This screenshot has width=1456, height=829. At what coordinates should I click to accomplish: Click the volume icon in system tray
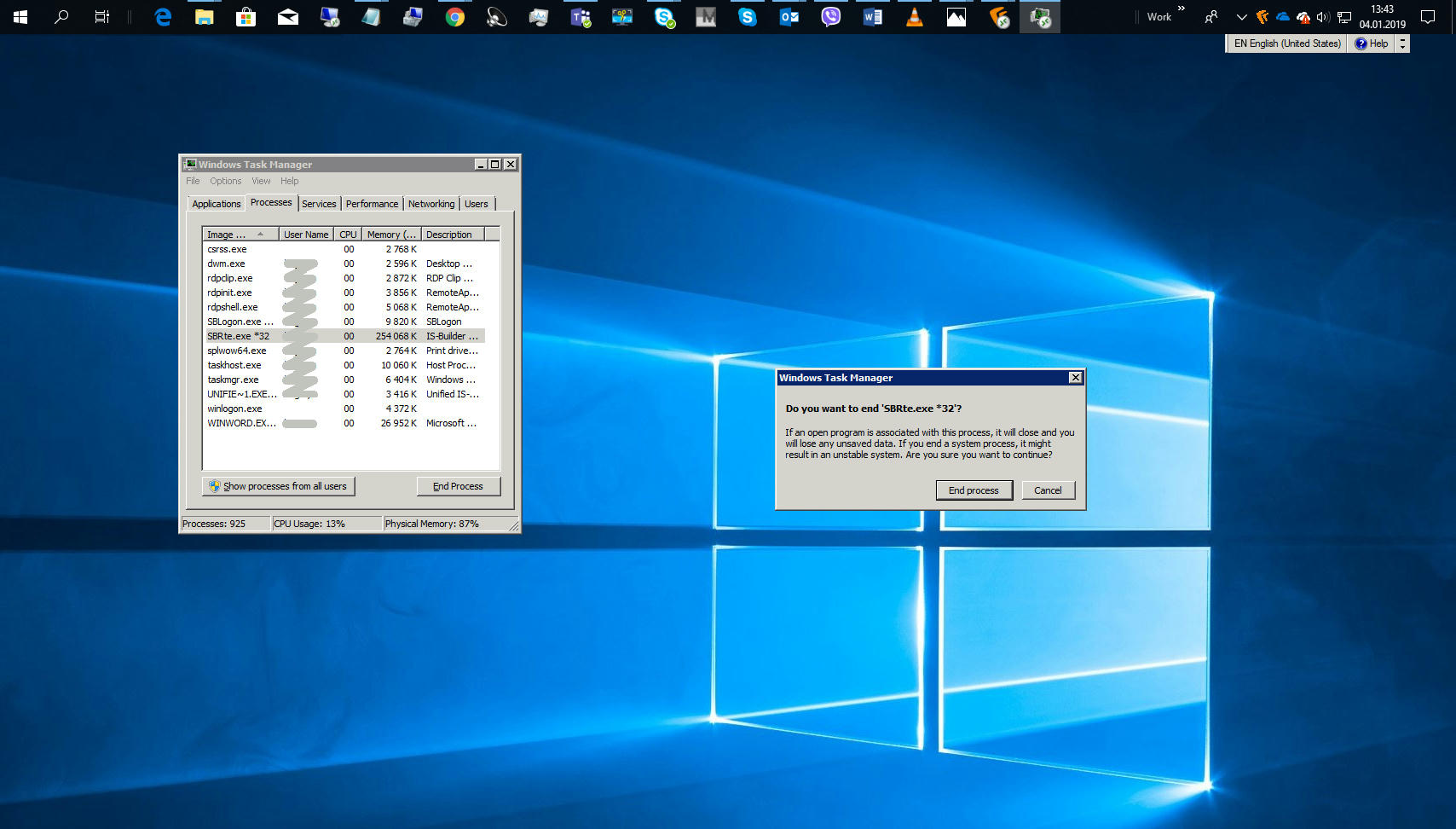point(1323,17)
